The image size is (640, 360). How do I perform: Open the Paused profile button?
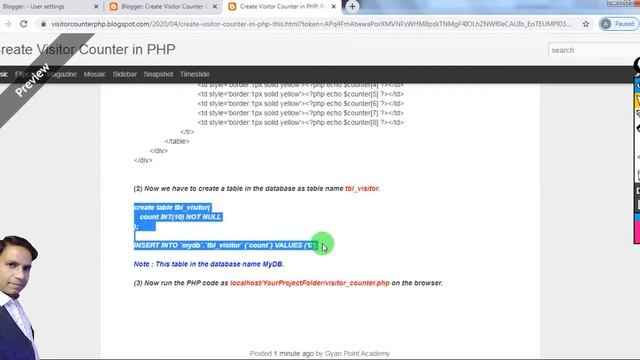[x=619, y=24]
